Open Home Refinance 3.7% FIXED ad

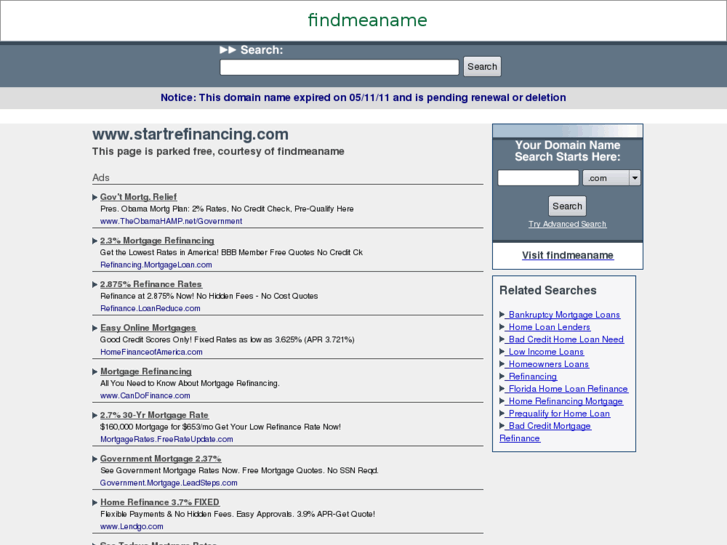(160, 502)
